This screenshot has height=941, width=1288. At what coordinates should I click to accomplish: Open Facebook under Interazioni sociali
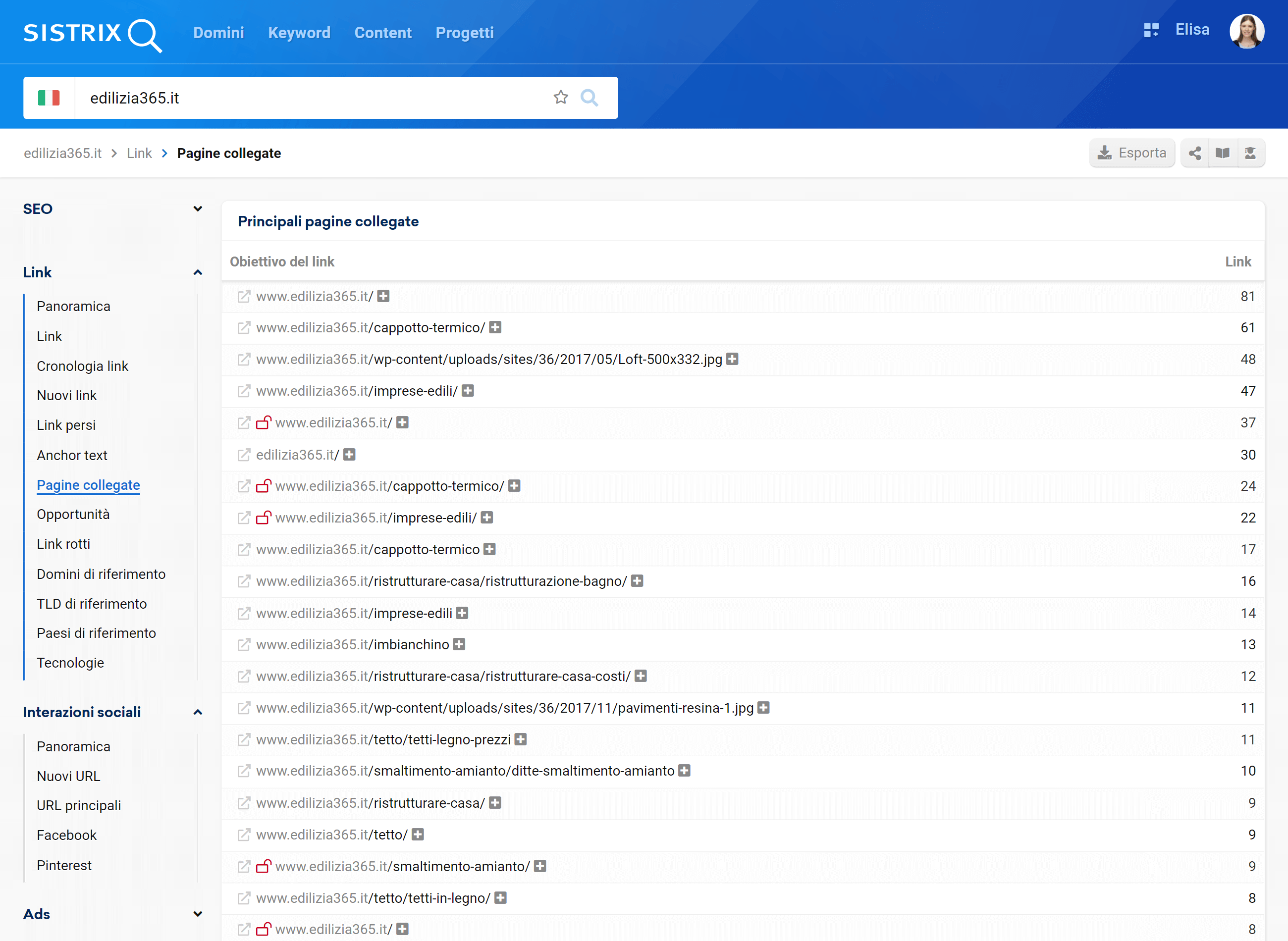tap(67, 835)
